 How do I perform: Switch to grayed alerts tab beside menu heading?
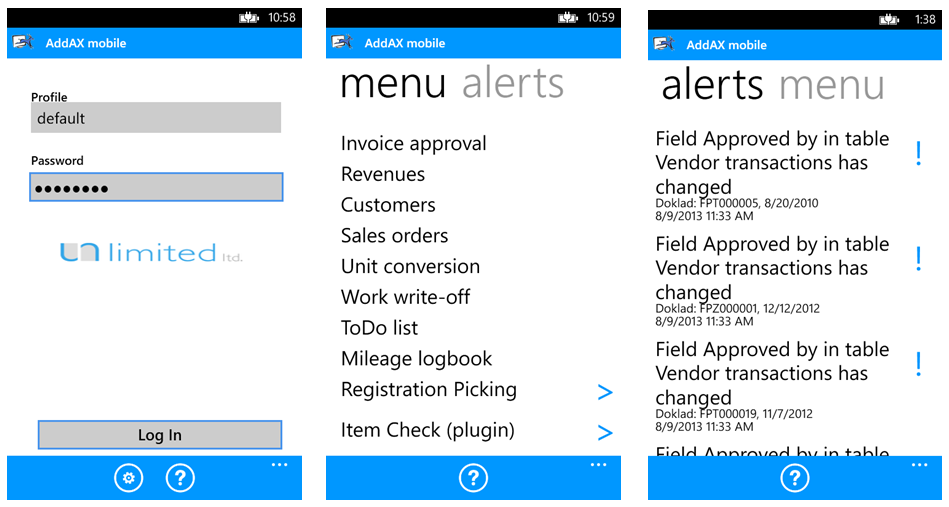coord(513,84)
